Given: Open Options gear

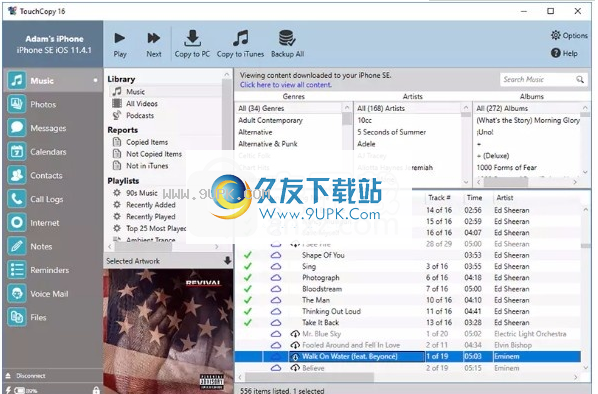Looking at the screenshot, I should [556, 35].
